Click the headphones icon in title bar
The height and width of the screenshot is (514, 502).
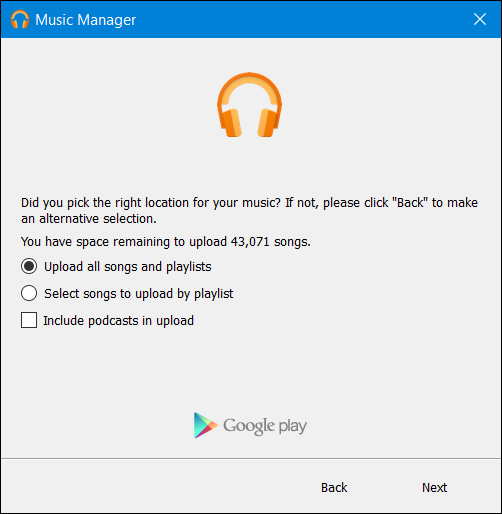(20, 19)
